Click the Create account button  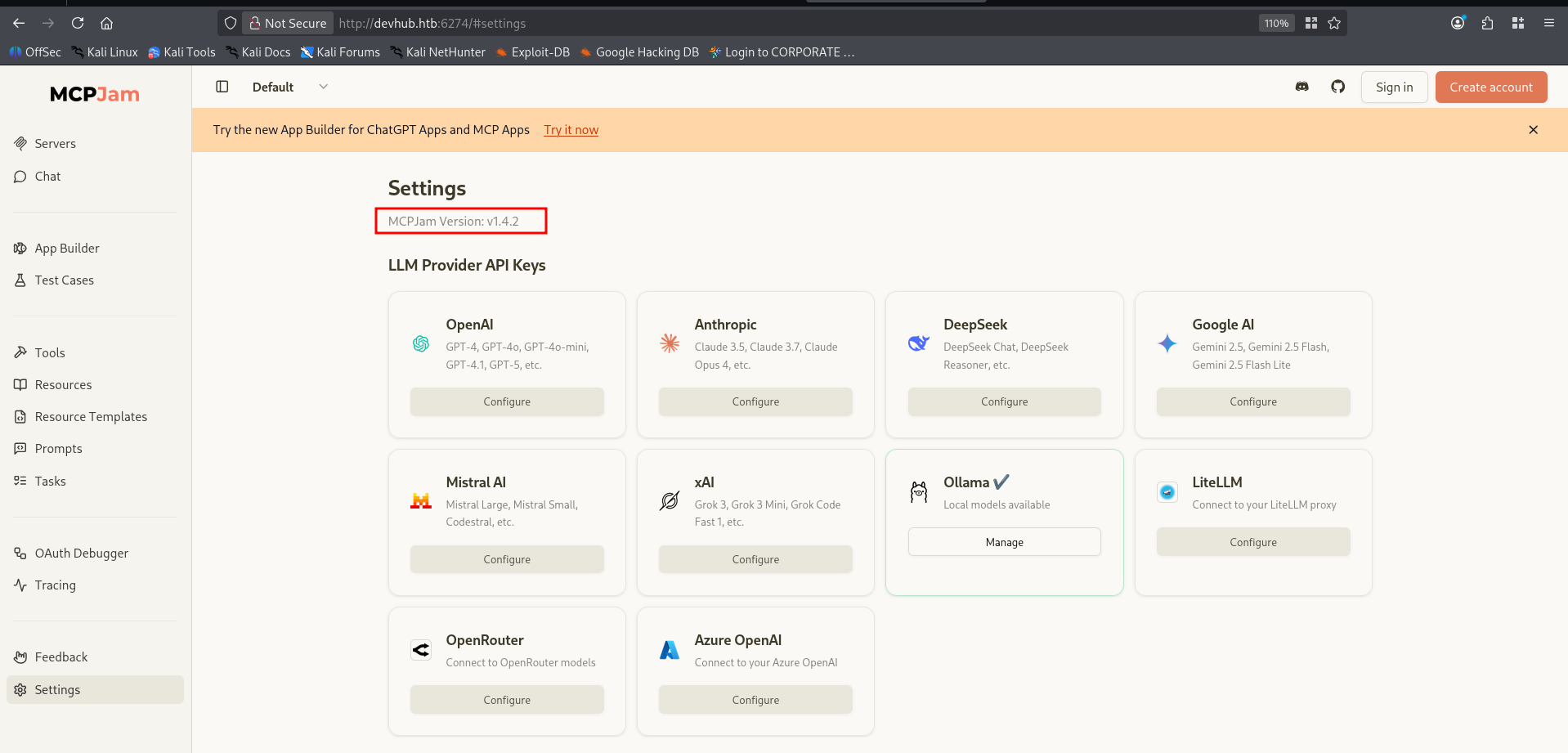(x=1491, y=87)
